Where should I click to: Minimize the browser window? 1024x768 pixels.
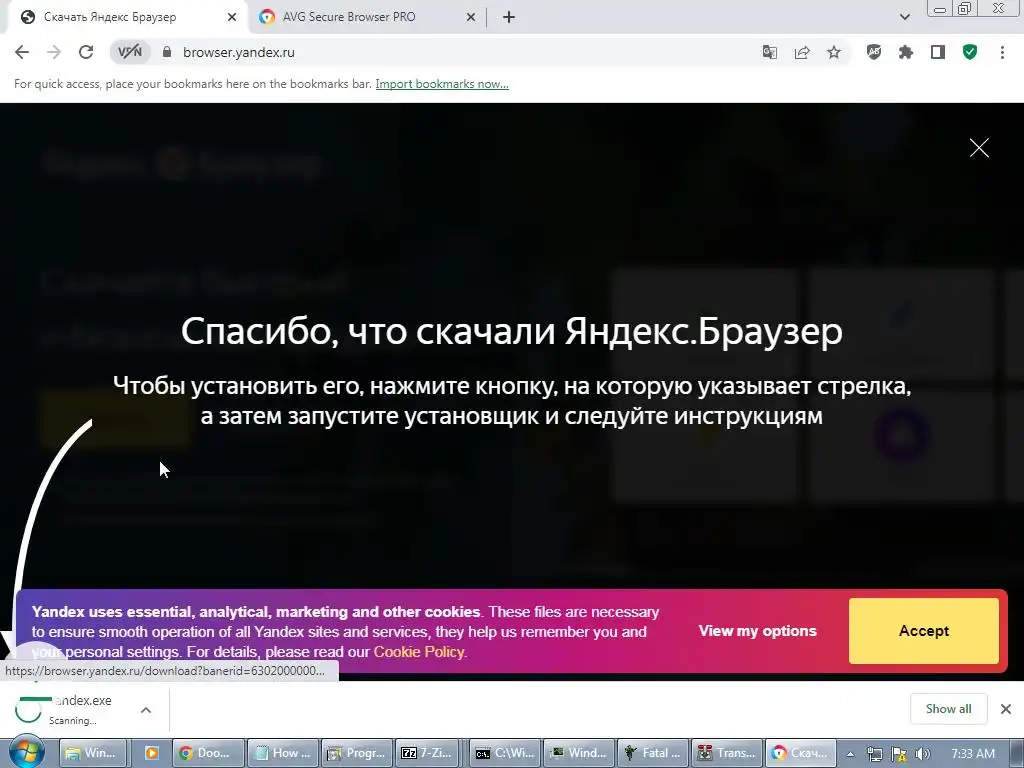click(x=939, y=9)
